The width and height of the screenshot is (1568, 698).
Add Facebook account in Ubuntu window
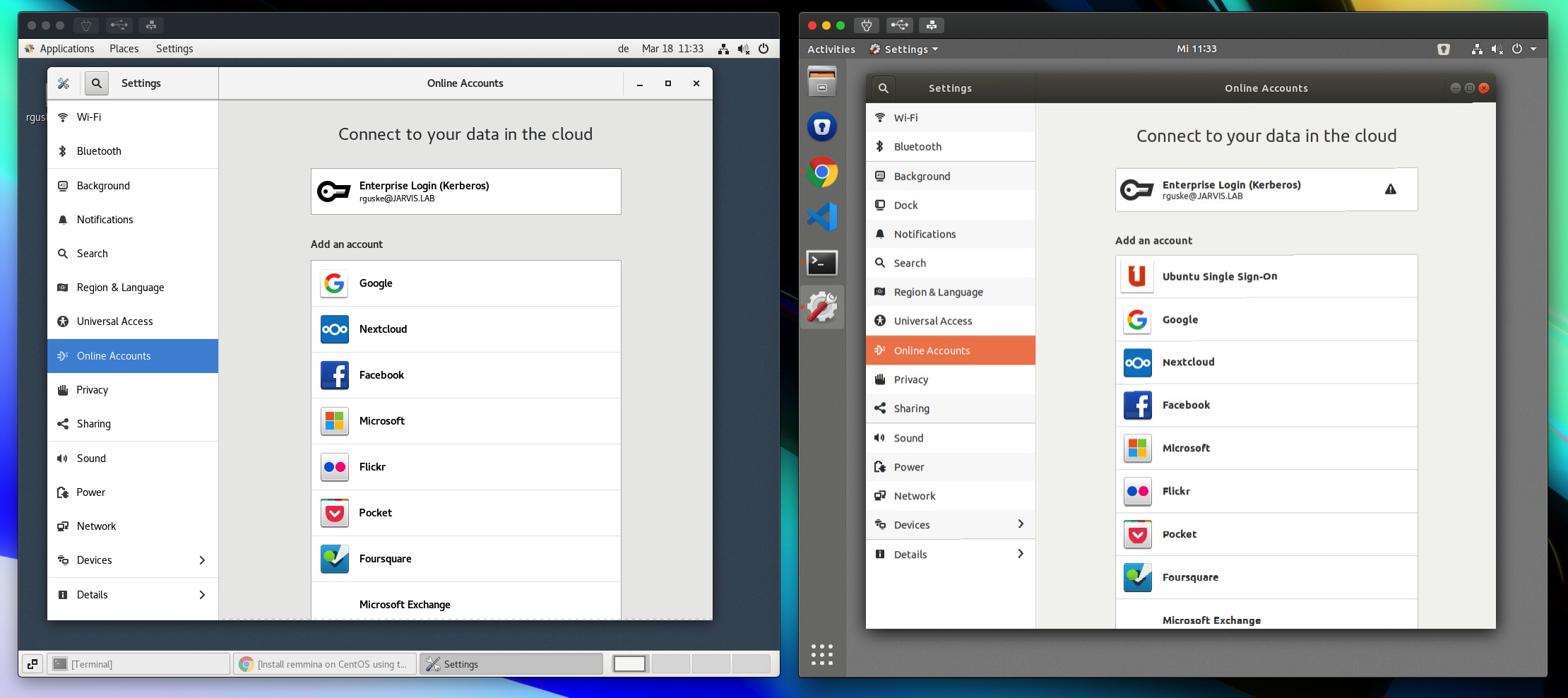tap(1266, 406)
